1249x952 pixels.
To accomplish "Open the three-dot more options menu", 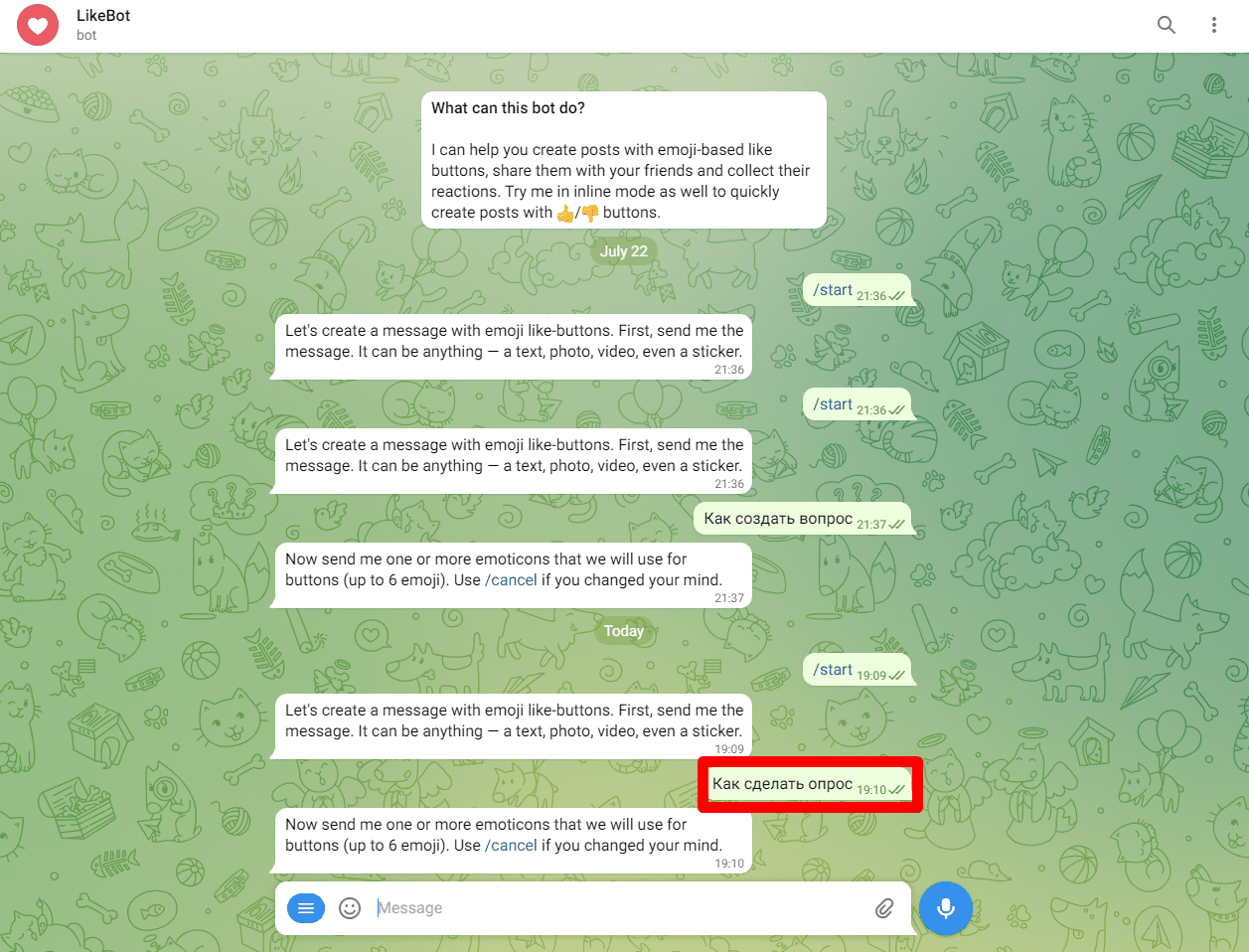I will point(1213,25).
